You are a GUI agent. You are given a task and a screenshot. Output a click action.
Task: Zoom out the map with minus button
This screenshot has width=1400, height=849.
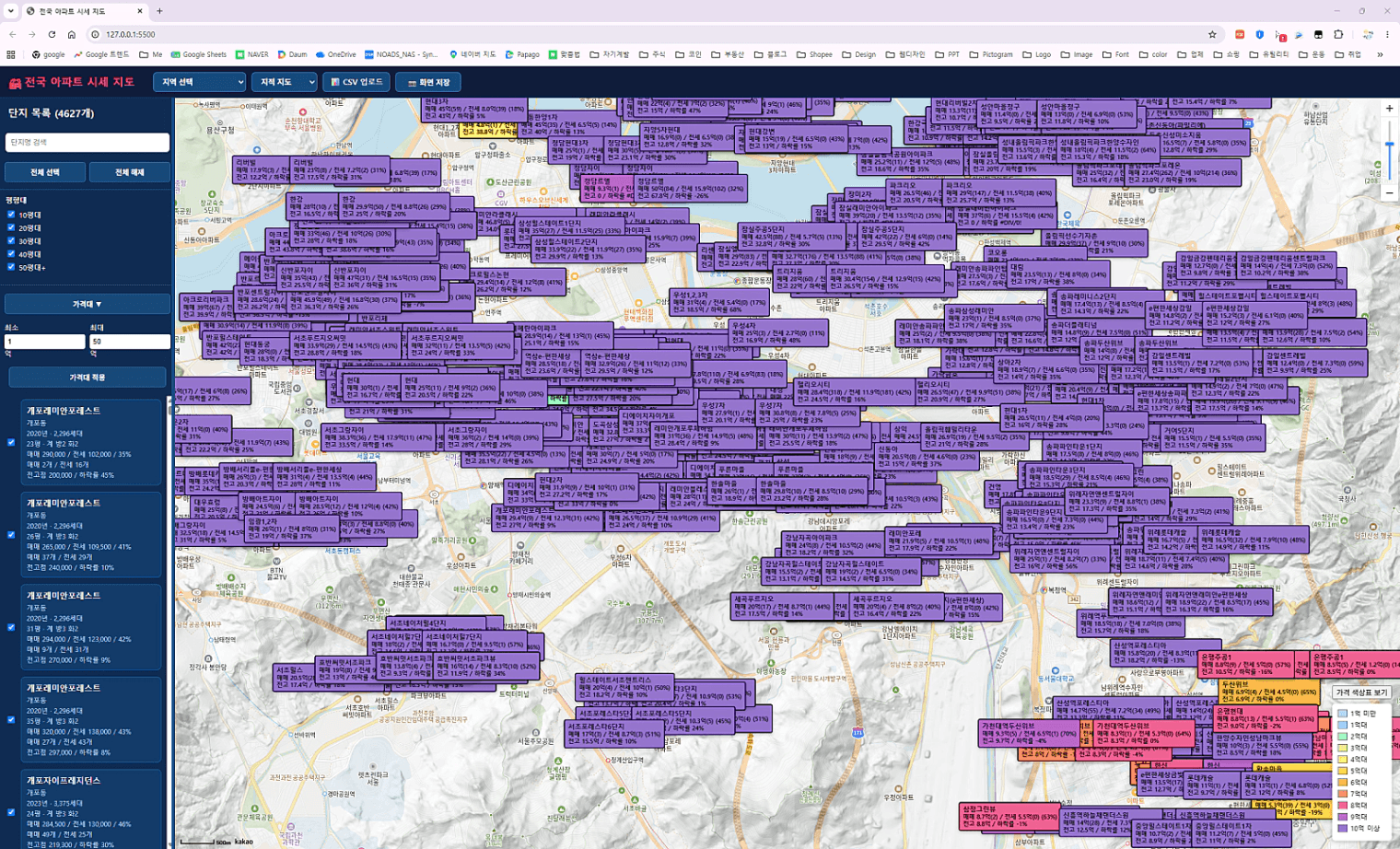pos(1389,193)
